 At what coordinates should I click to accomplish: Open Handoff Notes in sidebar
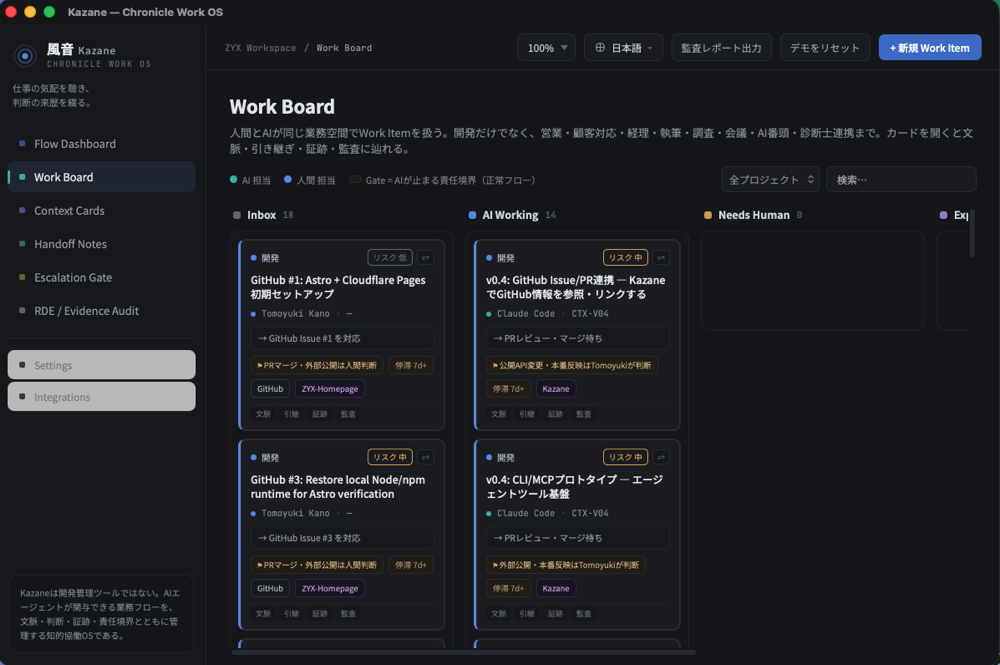(101, 244)
